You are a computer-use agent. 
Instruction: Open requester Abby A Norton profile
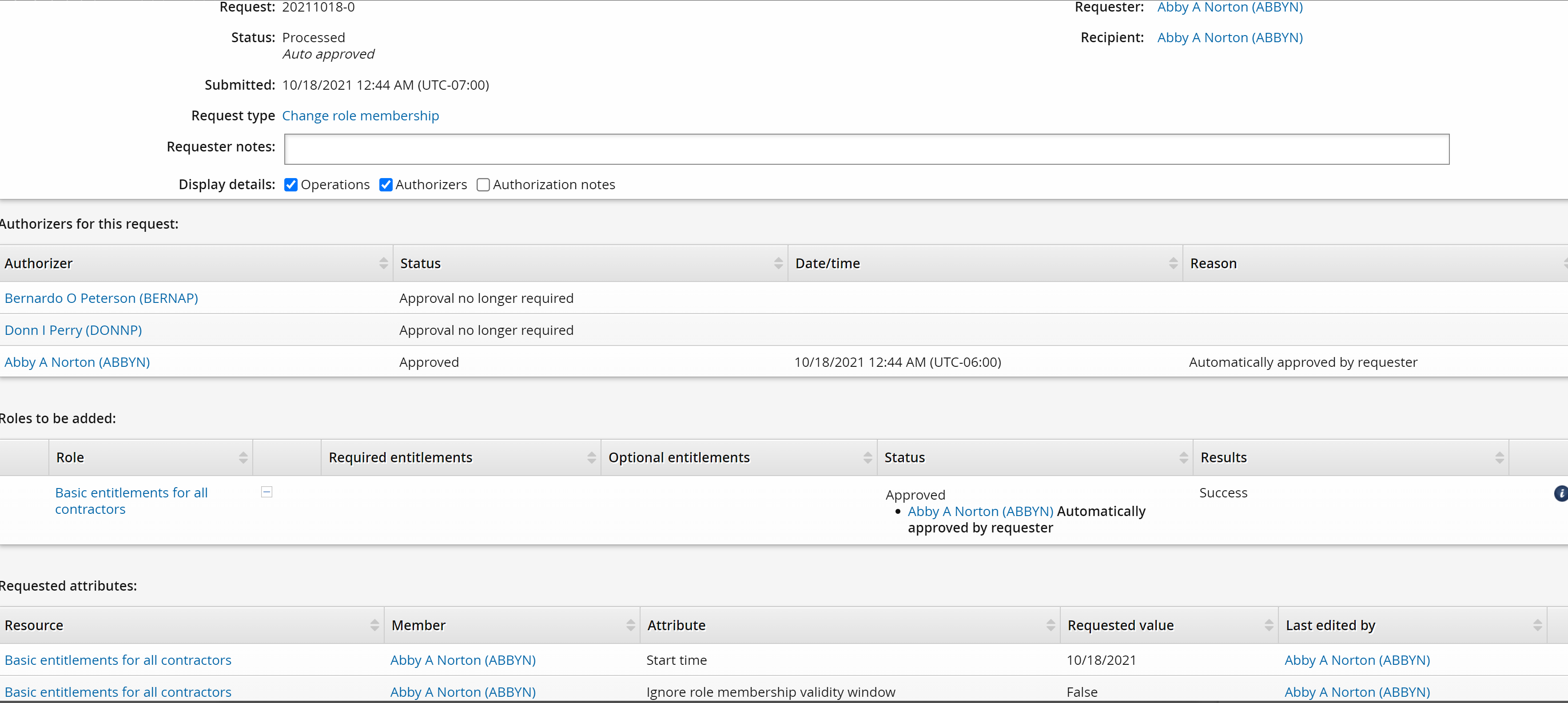click(1230, 7)
